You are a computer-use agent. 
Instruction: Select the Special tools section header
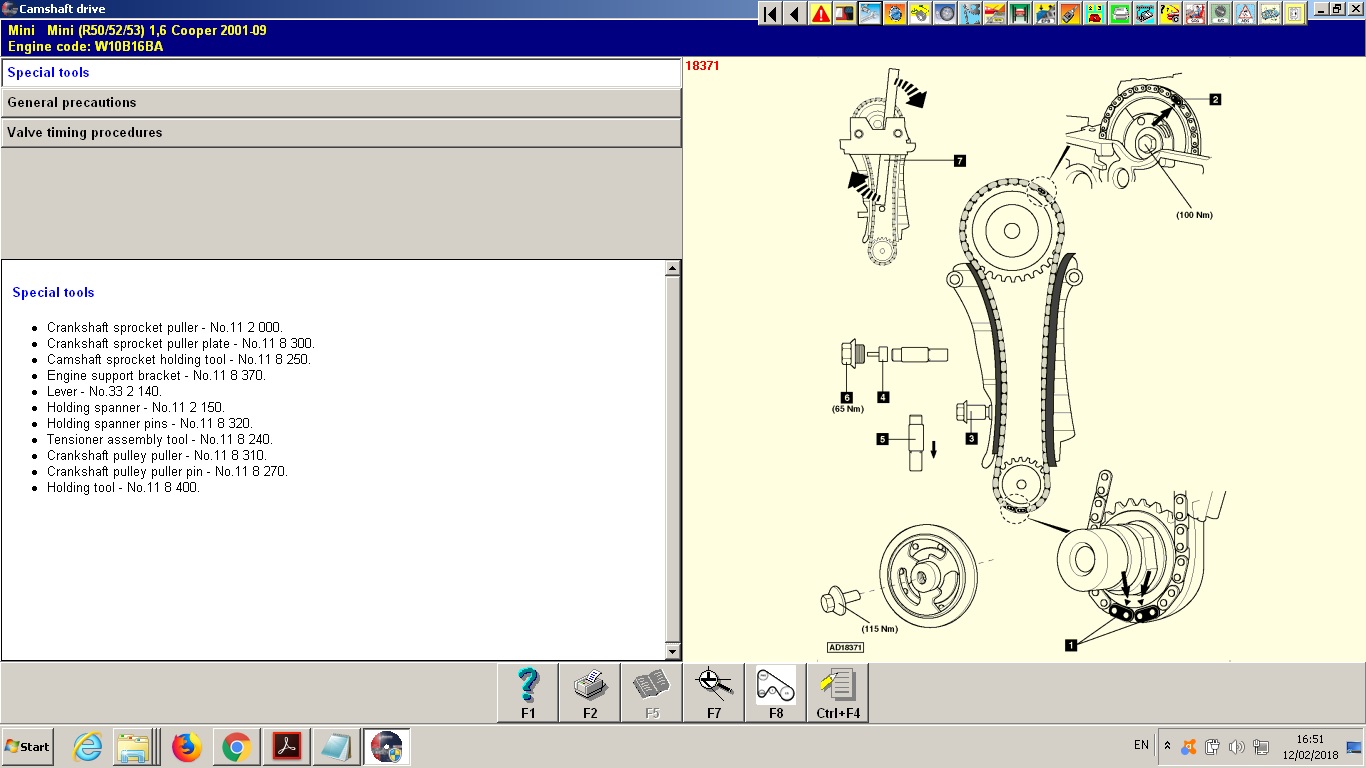point(340,73)
